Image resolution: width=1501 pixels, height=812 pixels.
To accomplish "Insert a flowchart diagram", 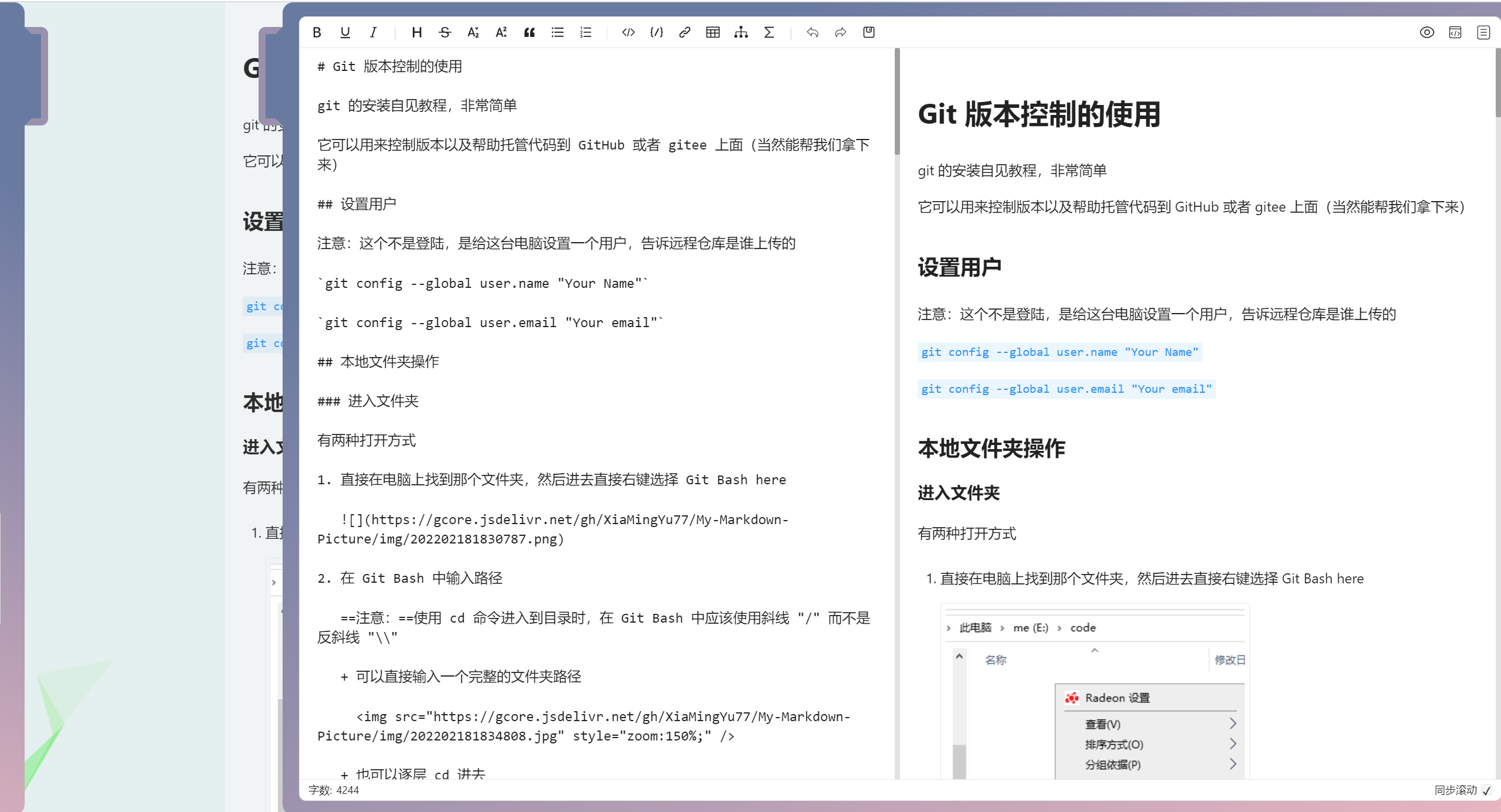I will tap(741, 32).
